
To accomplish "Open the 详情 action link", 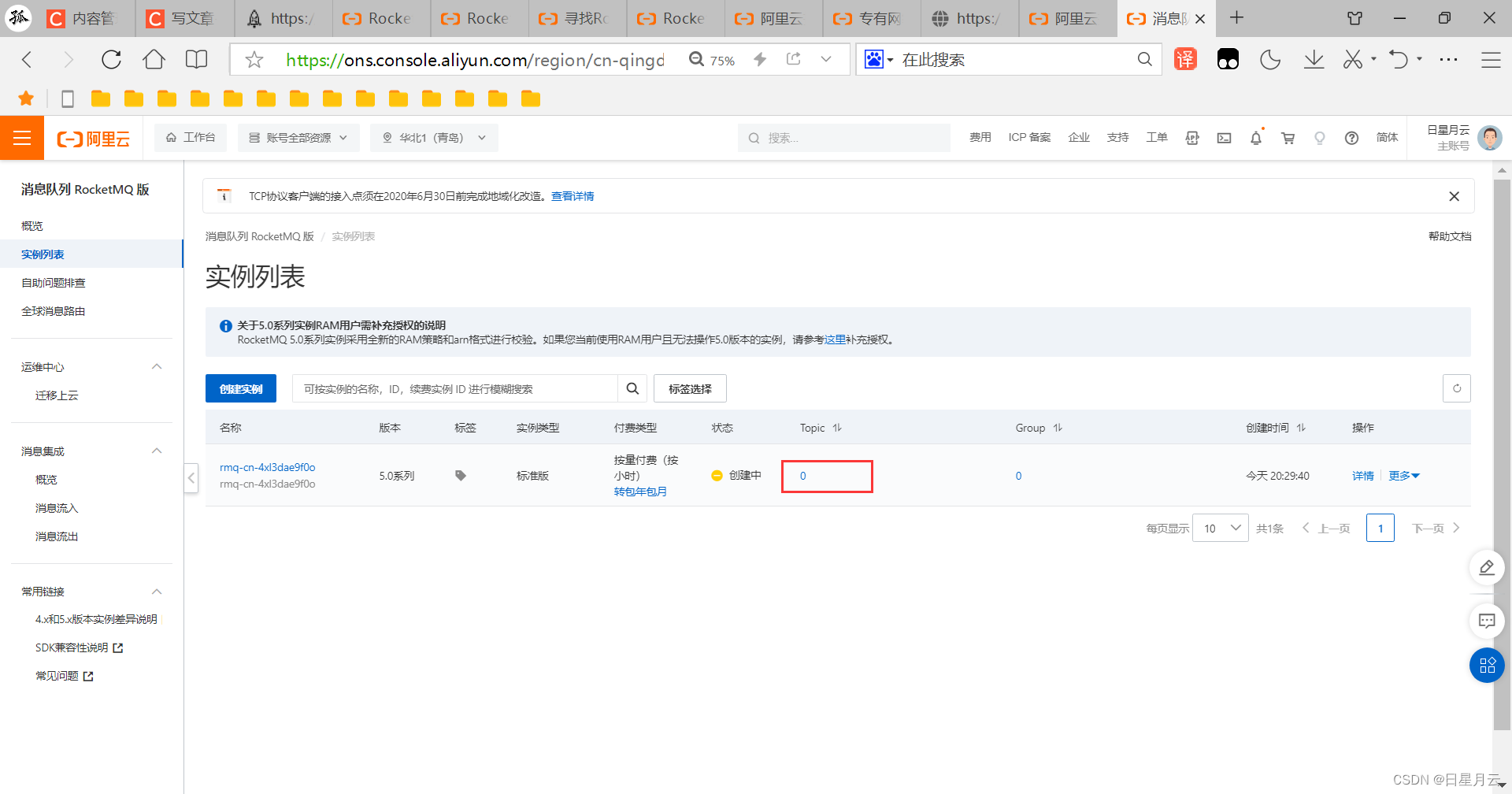I will tap(1363, 476).
